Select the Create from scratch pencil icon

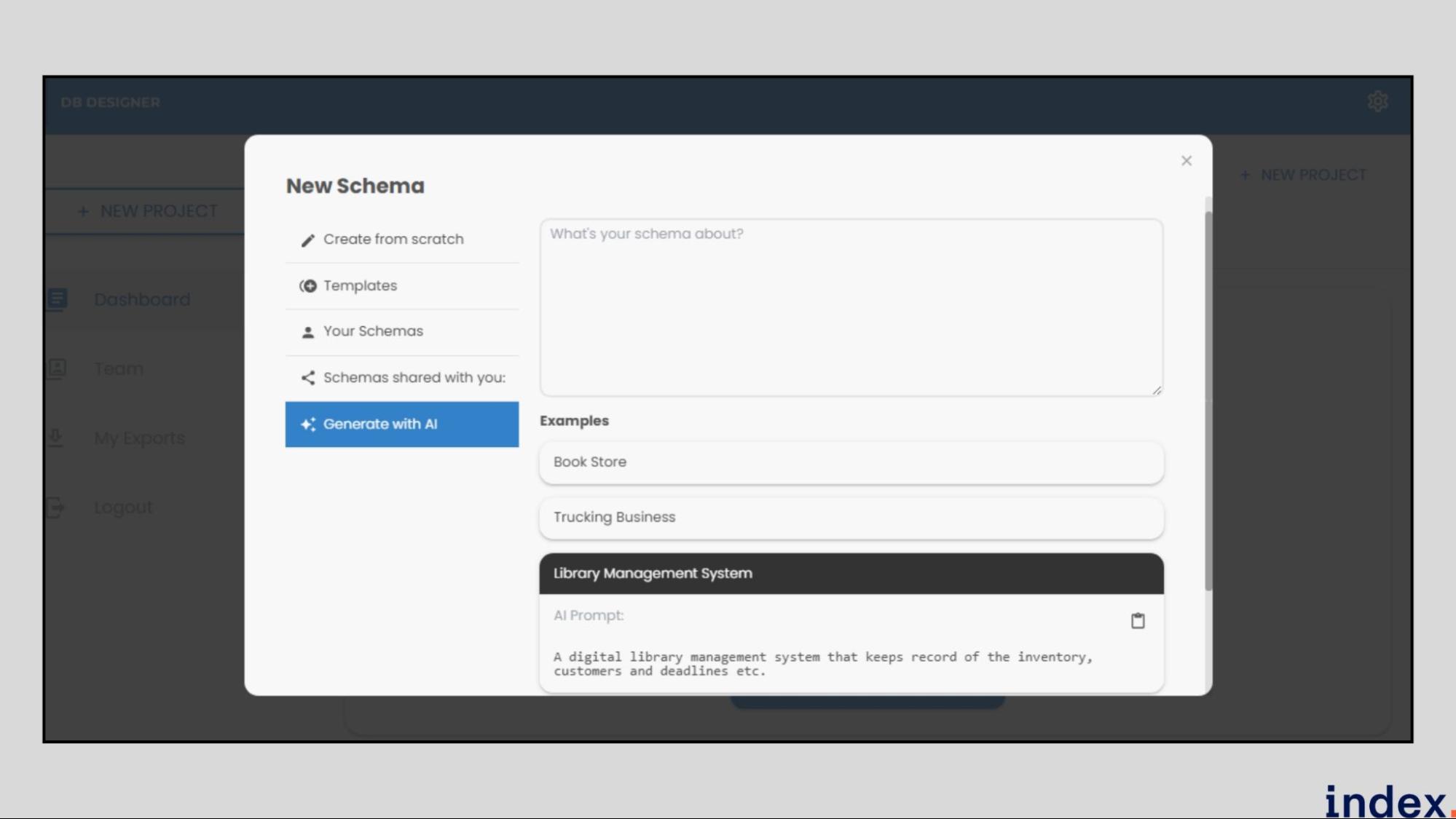[307, 239]
